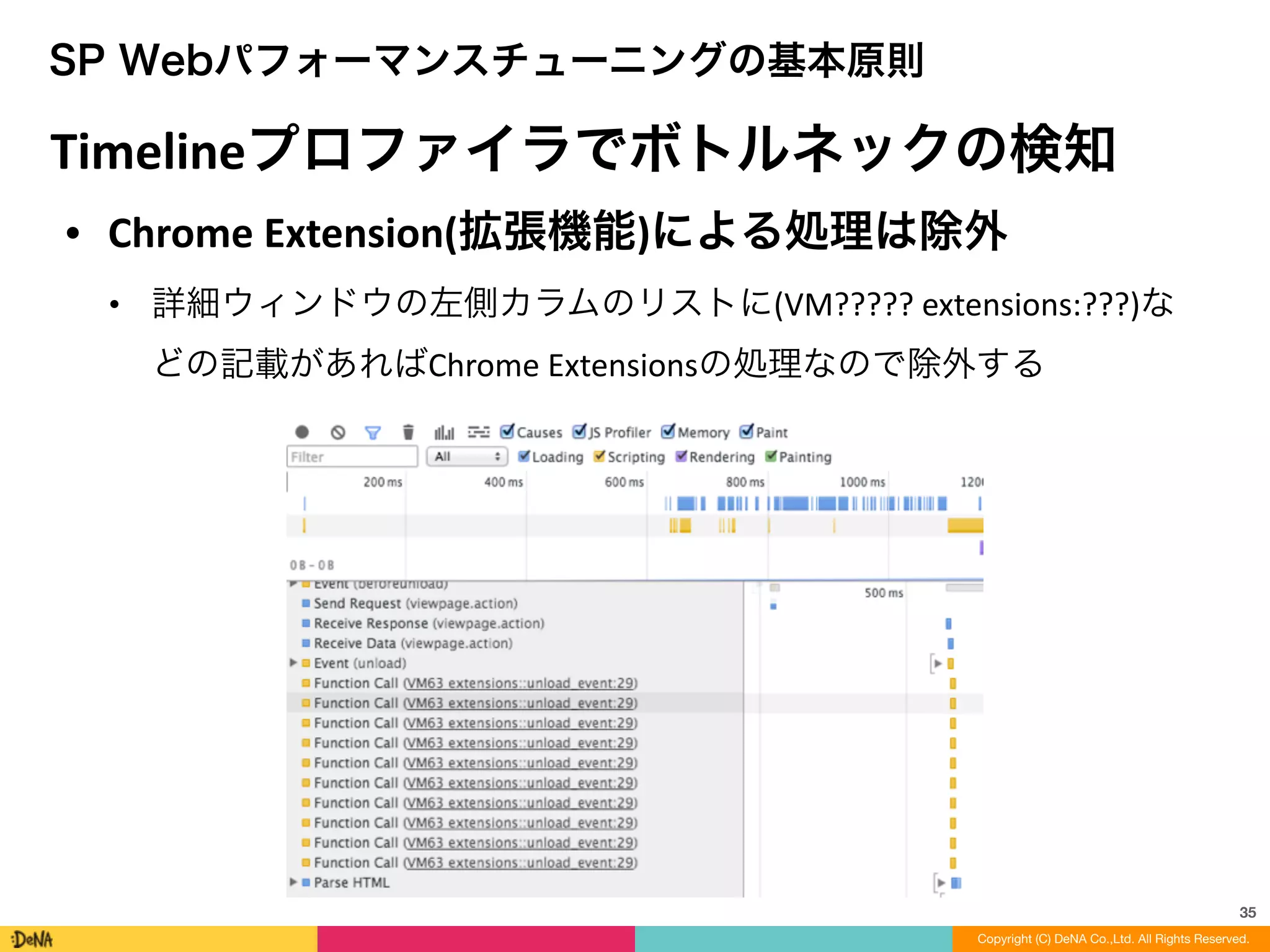
Task: Click the large yellow scripting bar in overview
Action: [x=966, y=526]
